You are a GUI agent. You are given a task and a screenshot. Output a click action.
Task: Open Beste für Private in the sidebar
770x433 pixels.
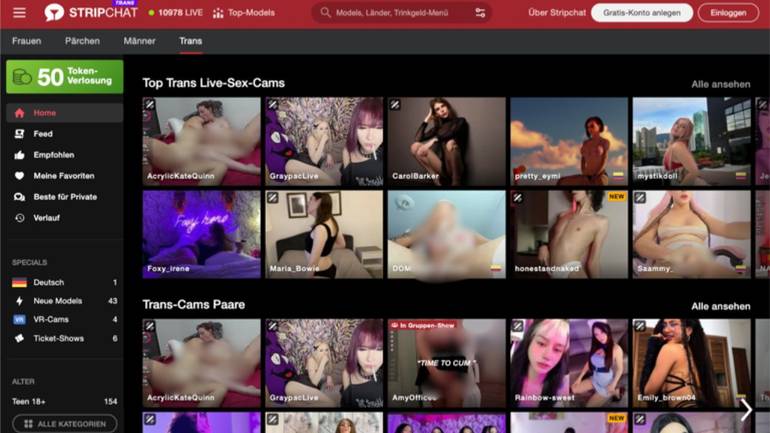(x=64, y=197)
